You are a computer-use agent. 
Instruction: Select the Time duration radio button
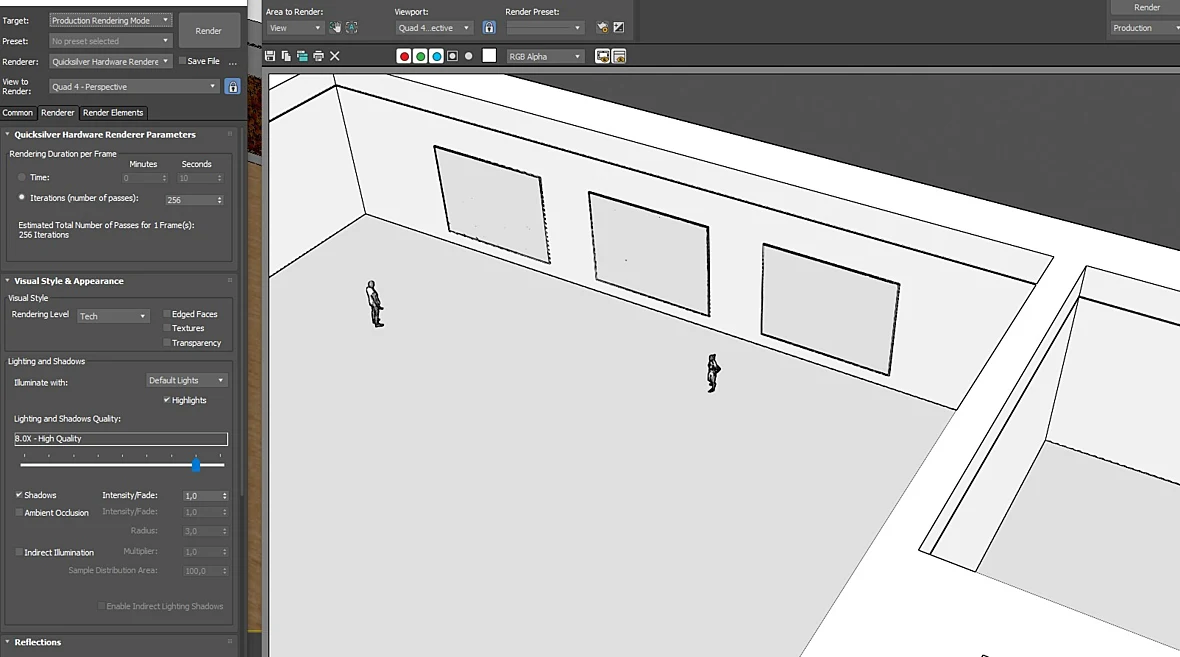click(22, 178)
